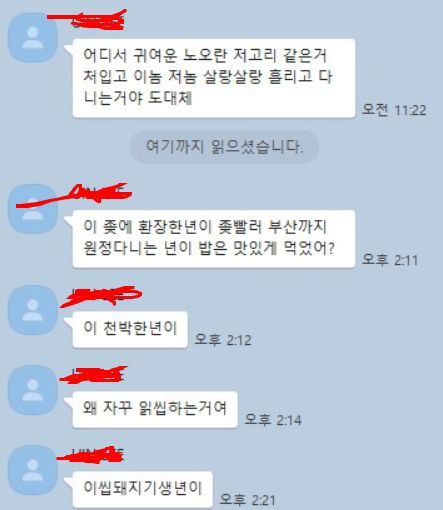Screen dimensions: 443x510
Task: Select the short message bubble sent 오후 2:12
Action: [130, 329]
